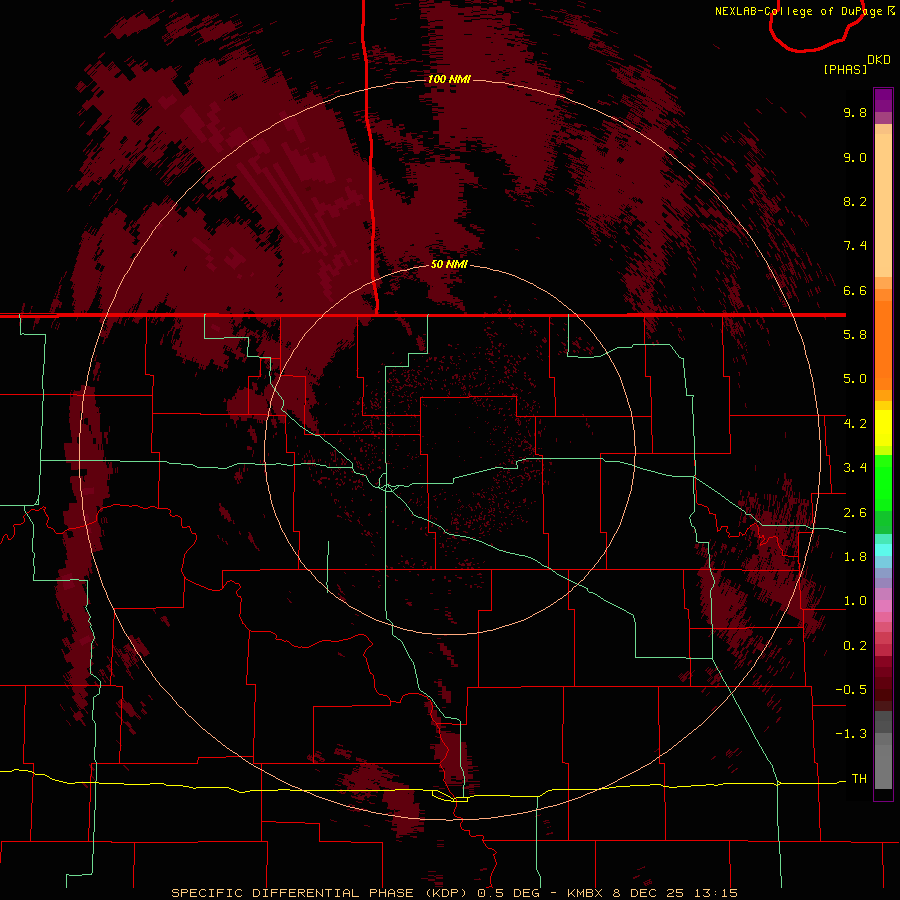Click the 50 NMI range ring label
900x900 pixels.
pos(449,264)
